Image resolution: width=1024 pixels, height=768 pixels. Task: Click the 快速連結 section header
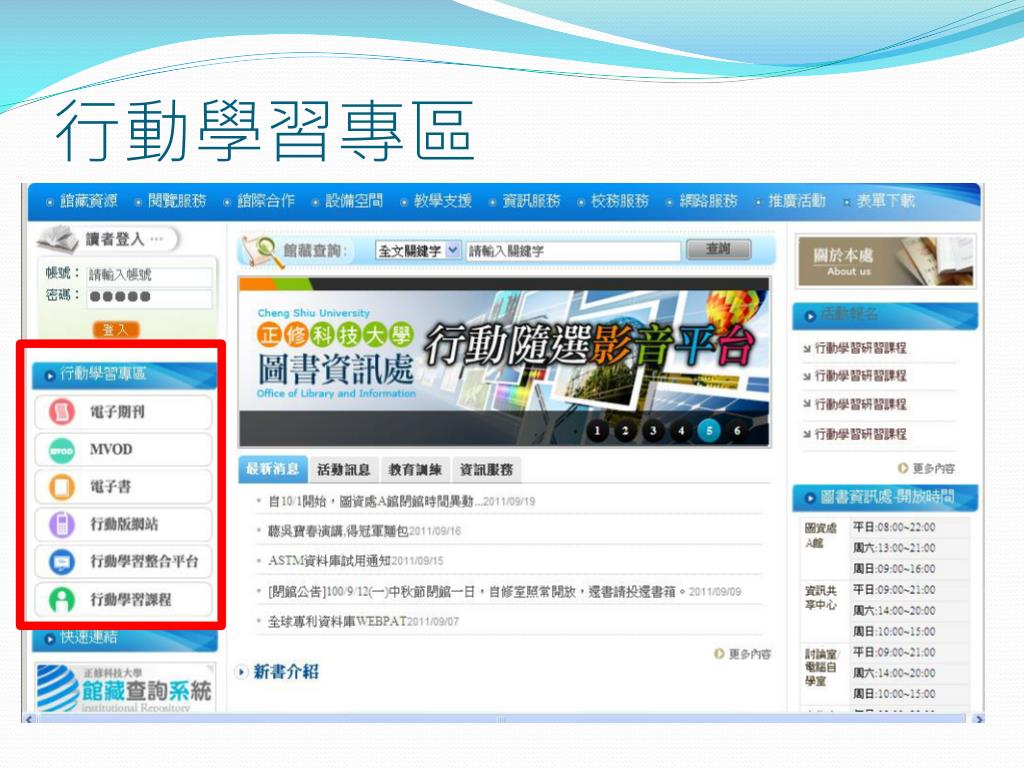pos(124,638)
